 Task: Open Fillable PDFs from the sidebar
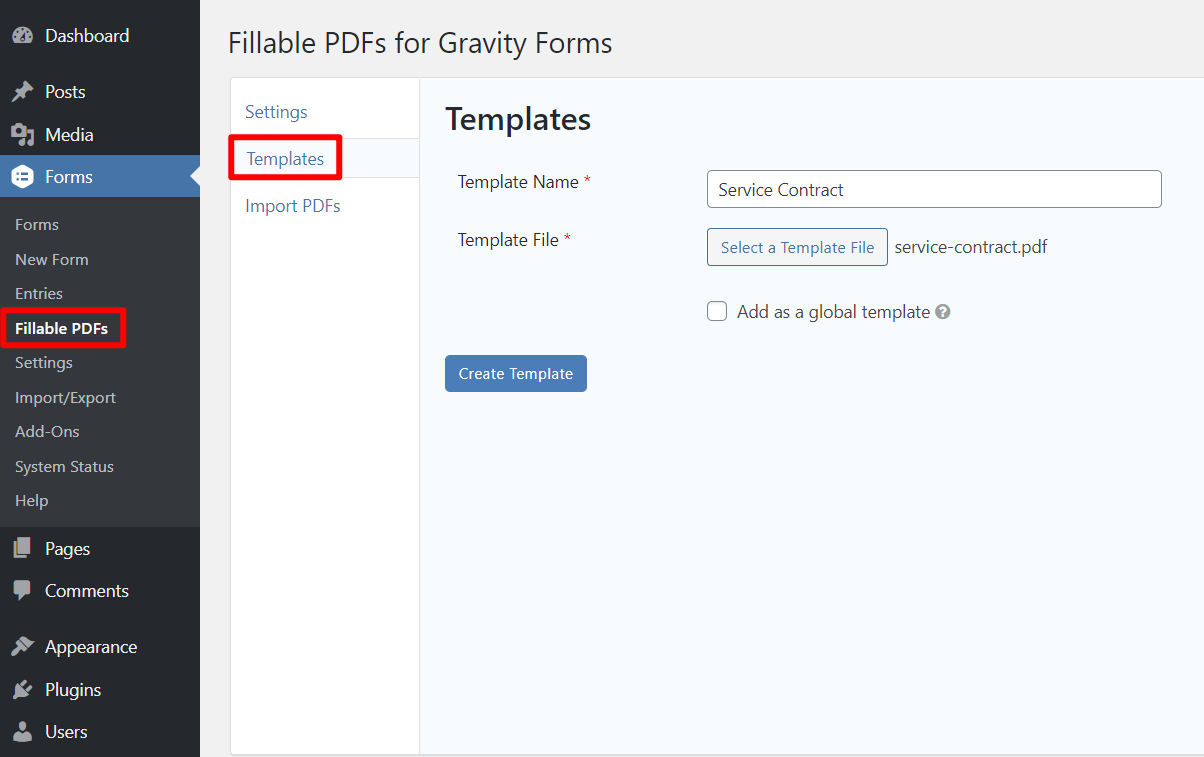click(x=61, y=327)
